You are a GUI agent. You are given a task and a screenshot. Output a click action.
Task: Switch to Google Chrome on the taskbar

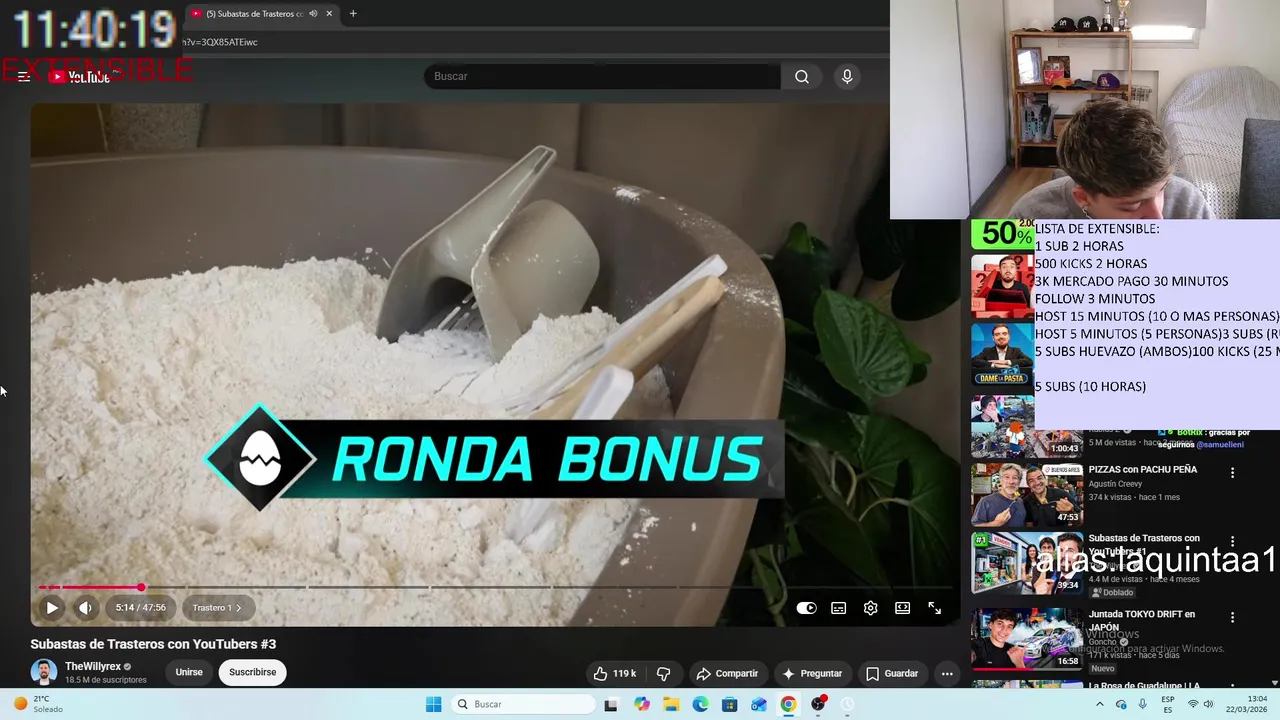point(788,704)
